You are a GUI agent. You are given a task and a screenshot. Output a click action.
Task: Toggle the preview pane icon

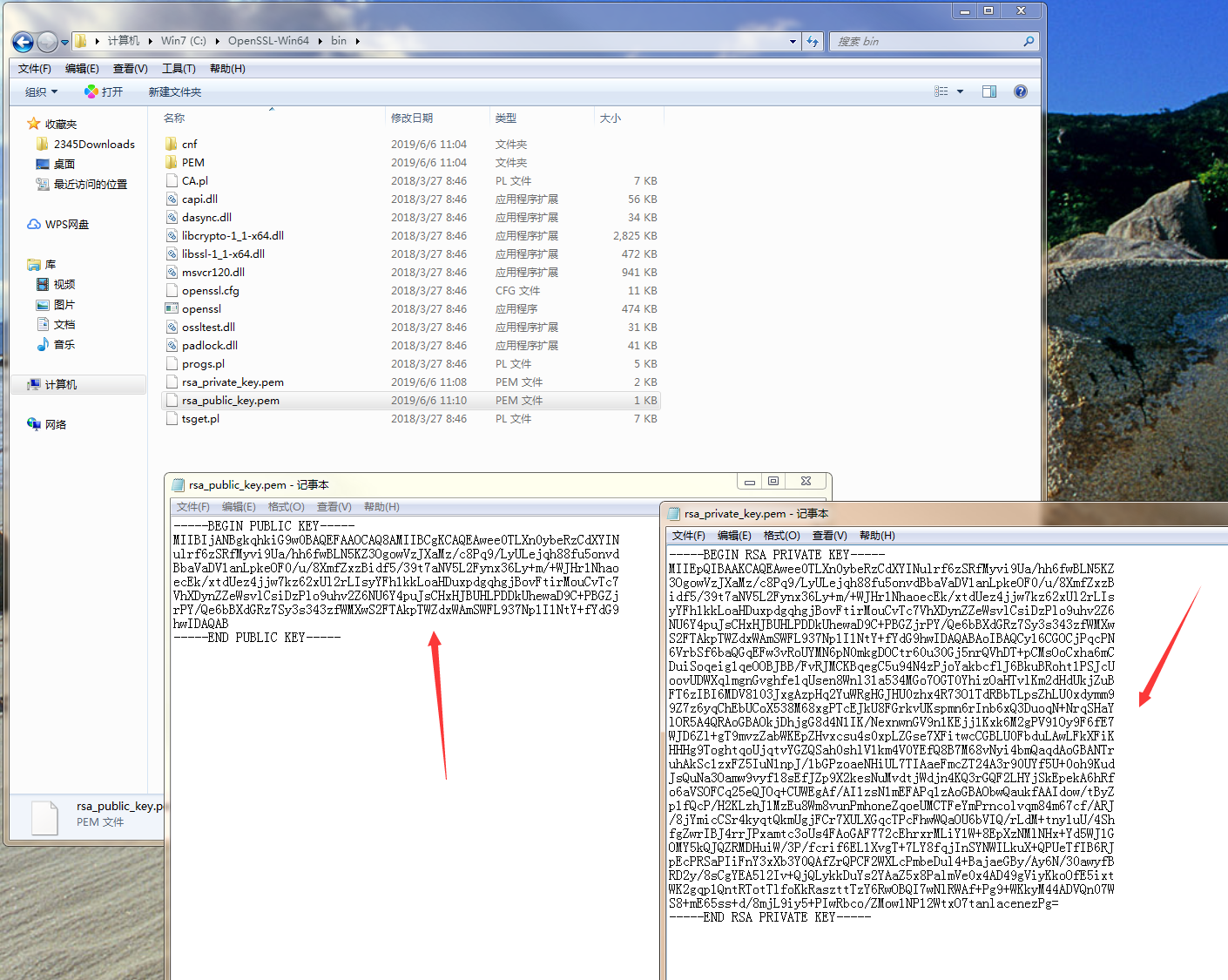coord(989,91)
